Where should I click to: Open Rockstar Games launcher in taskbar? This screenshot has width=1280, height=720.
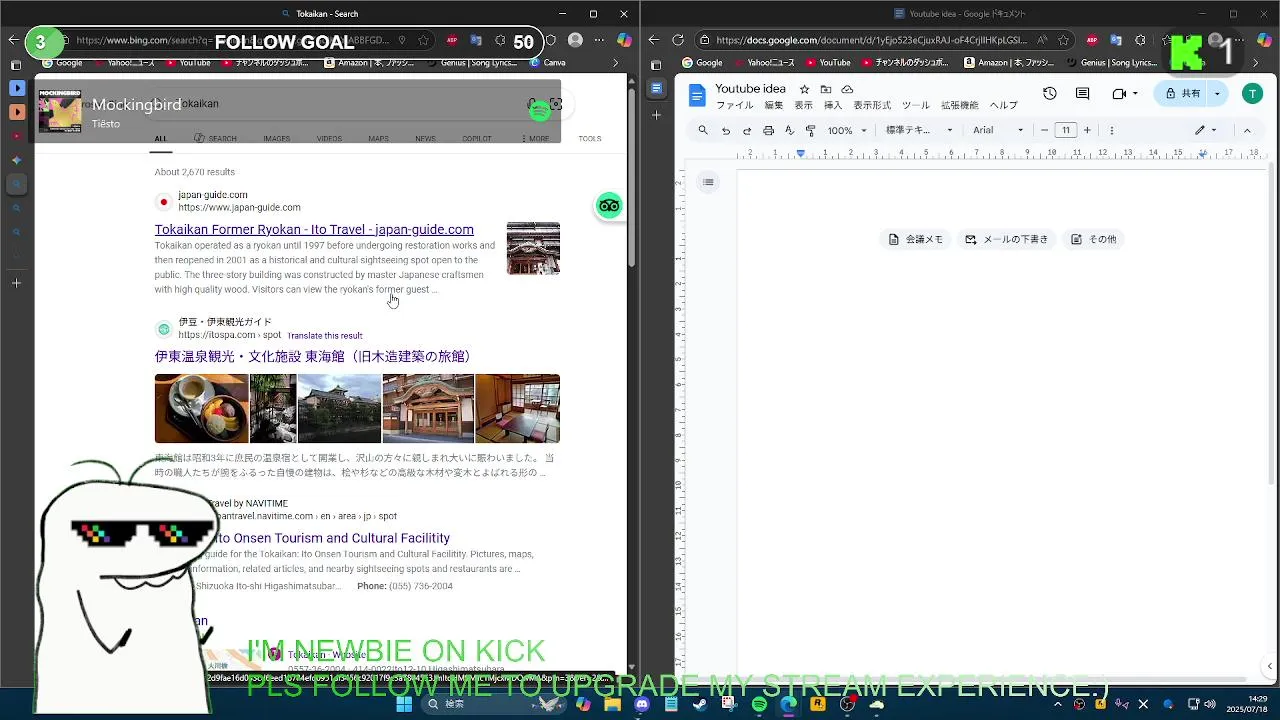[x=818, y=704]
